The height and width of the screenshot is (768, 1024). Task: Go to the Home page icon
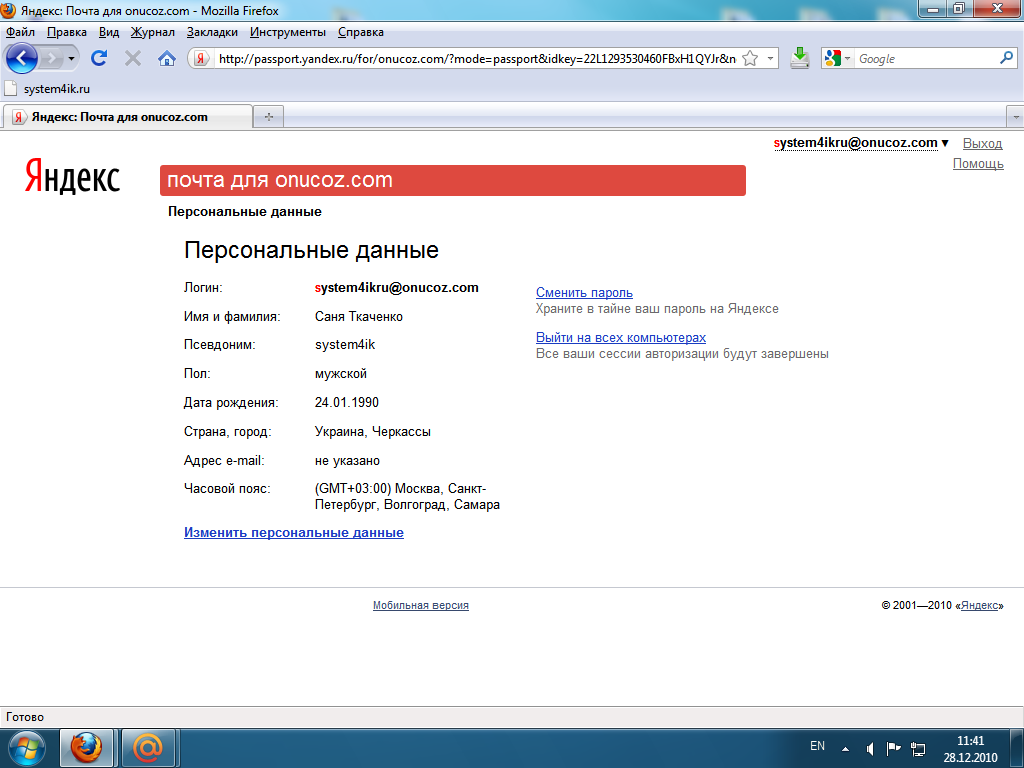pos(167,59)
